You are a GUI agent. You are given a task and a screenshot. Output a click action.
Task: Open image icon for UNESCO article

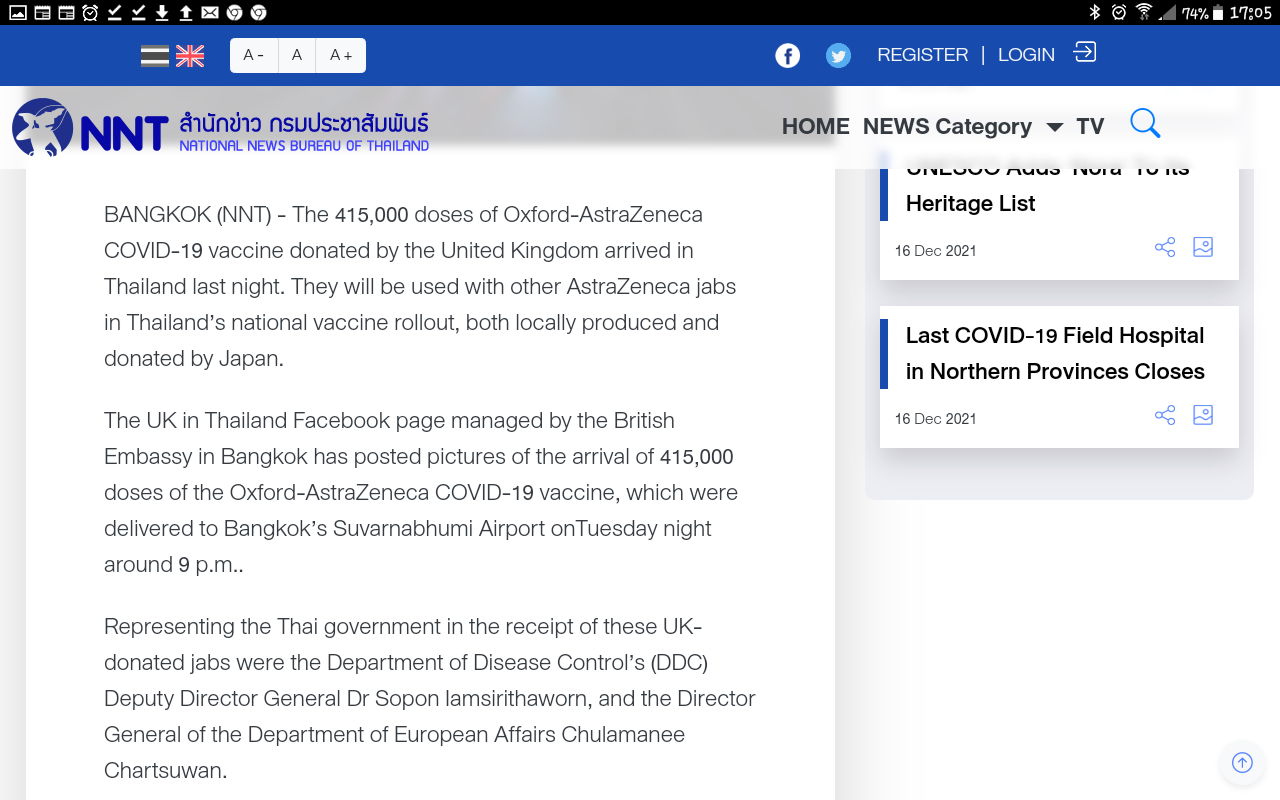(1203, 247)
